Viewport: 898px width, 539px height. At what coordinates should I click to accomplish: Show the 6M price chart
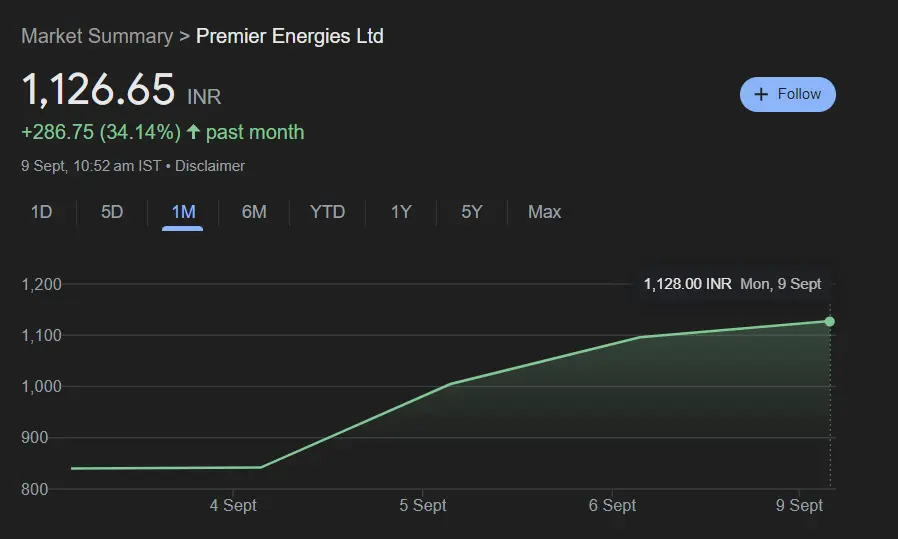click(x=254, y=212)
